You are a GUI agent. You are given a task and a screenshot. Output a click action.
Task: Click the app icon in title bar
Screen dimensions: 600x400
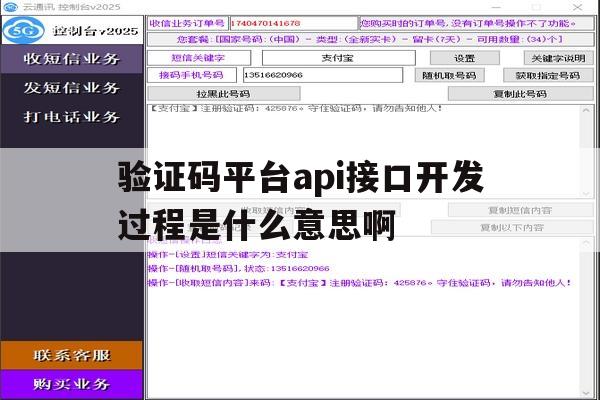pyautogui.click(x=10, y=7)
